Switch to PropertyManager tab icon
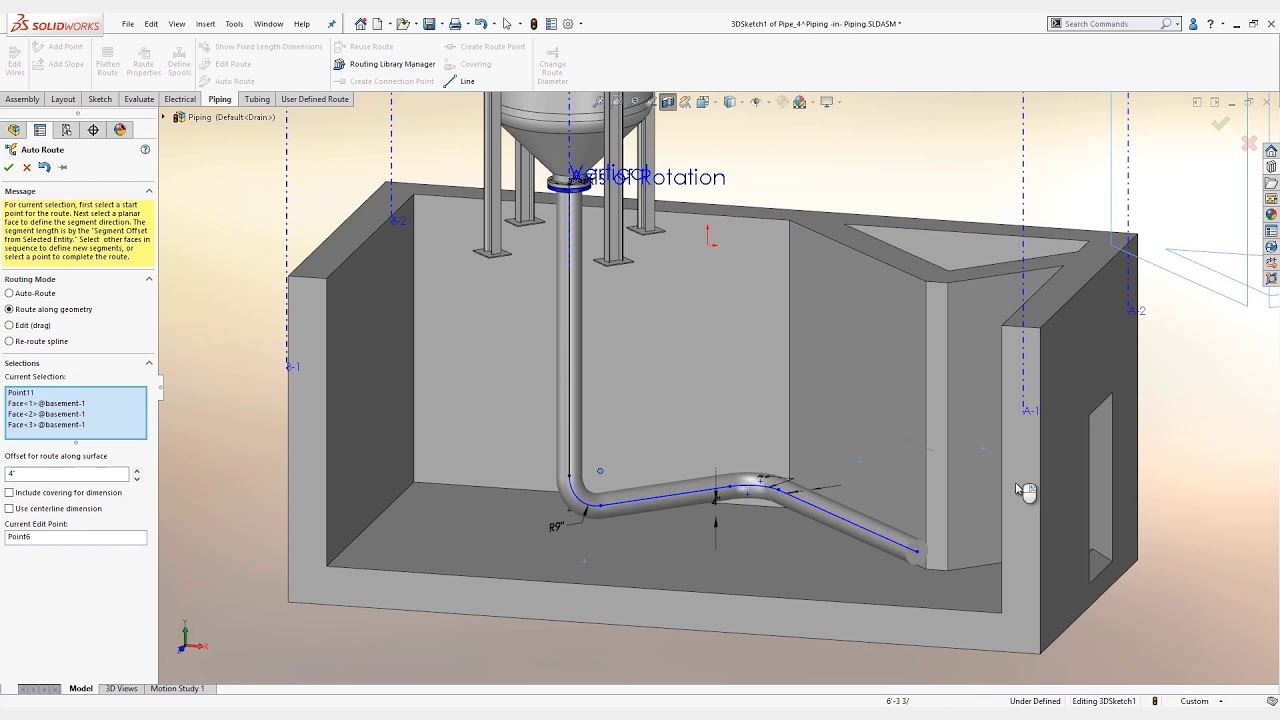This screenshot has width=1280, height=720. tap(40, 130)
